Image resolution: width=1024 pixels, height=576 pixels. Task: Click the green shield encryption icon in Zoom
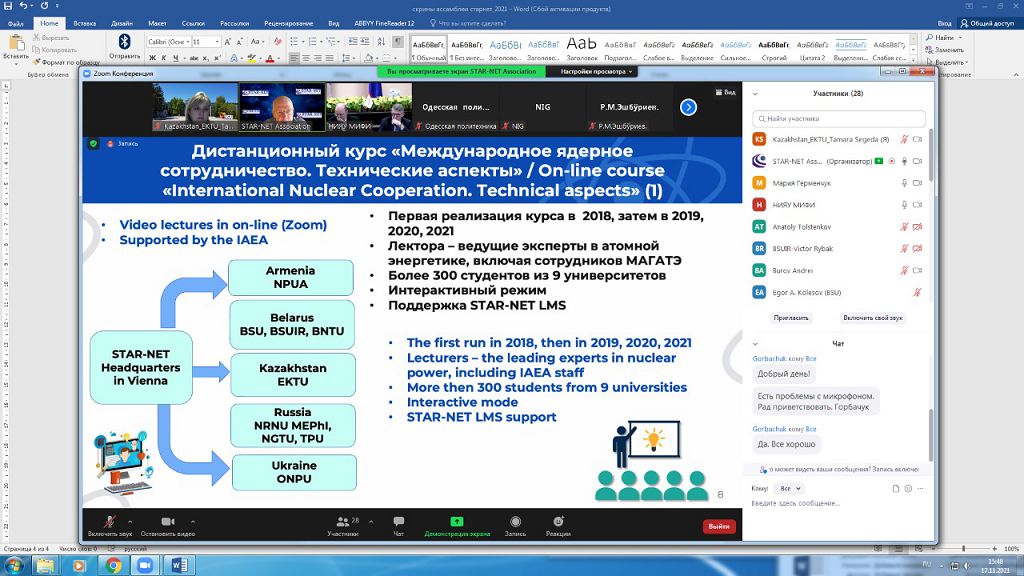[x=93, y=144]
